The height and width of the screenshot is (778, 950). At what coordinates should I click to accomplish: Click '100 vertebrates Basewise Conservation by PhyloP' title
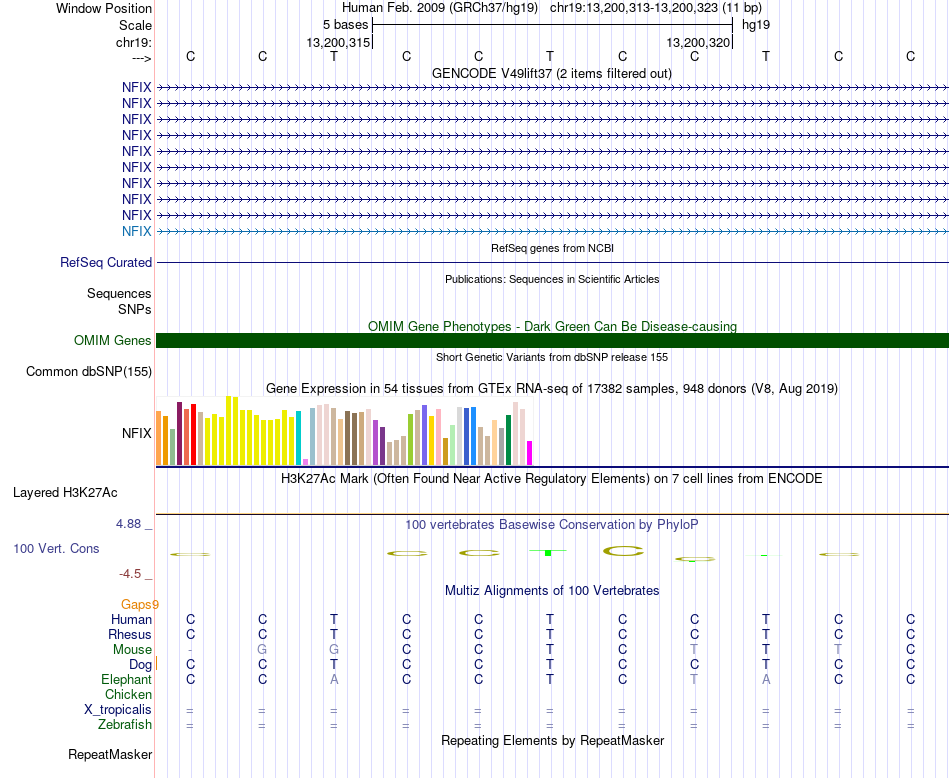point(552,524)
